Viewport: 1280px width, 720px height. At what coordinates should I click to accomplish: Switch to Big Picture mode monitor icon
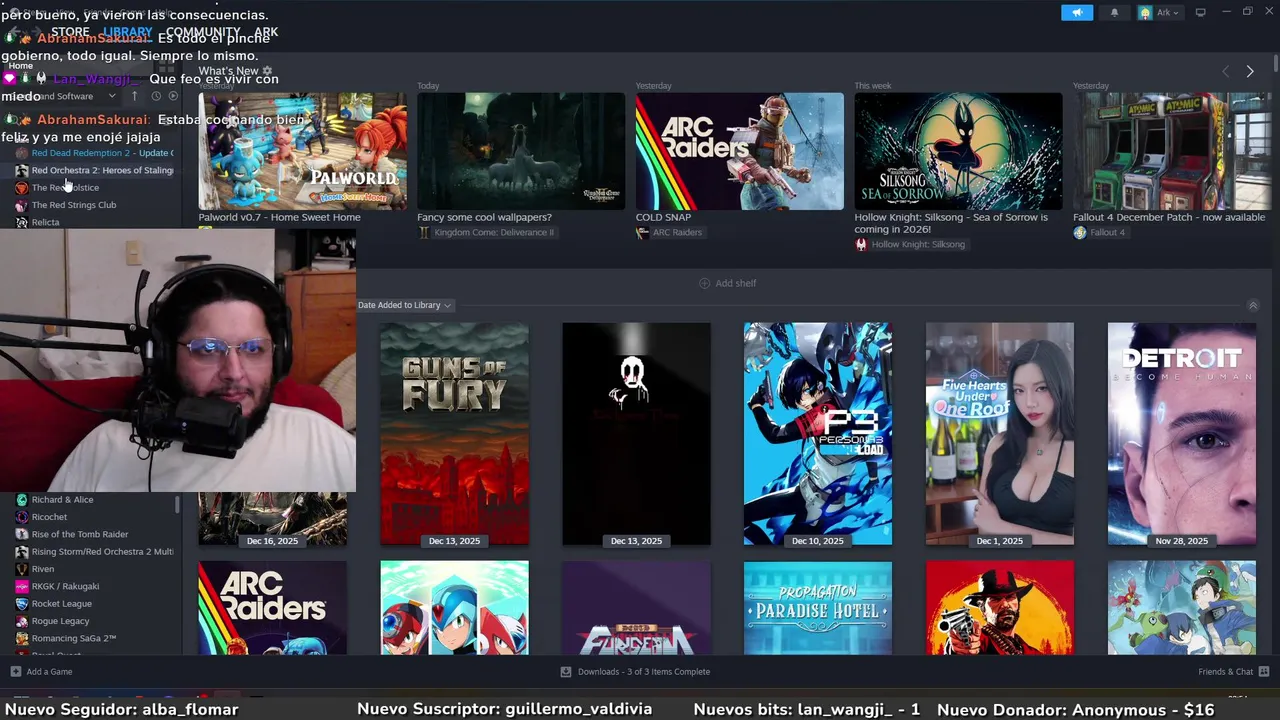pos(1201,13)
